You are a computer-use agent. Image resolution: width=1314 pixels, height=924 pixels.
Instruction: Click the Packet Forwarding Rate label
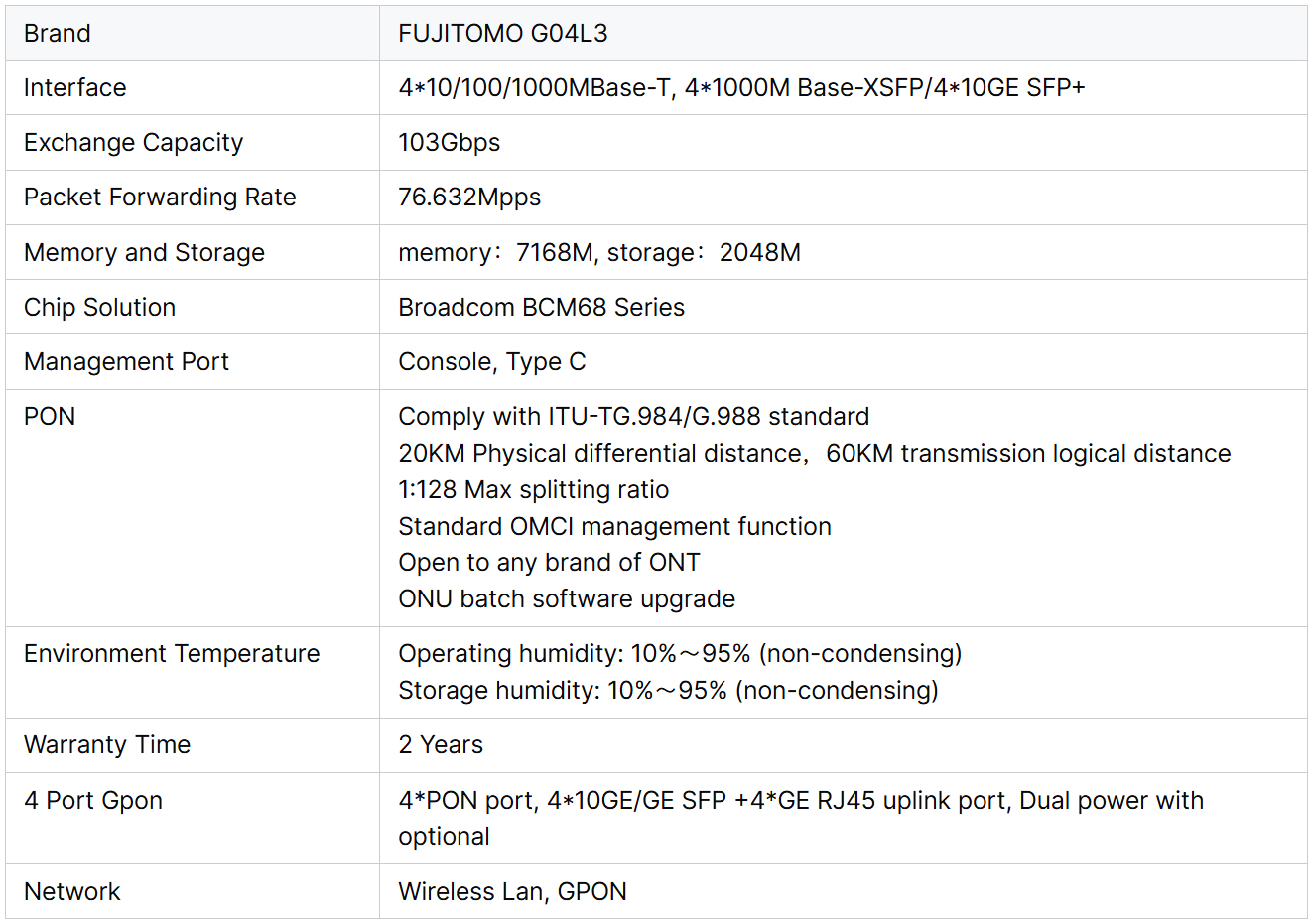click(160, 198)
